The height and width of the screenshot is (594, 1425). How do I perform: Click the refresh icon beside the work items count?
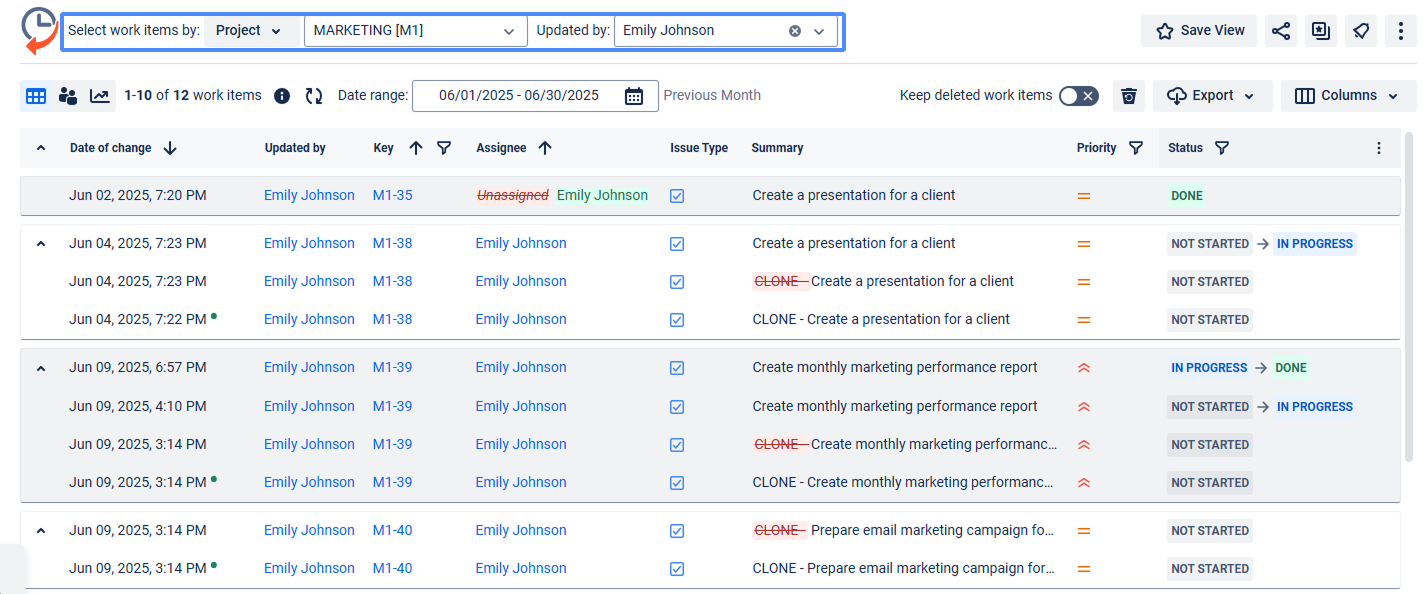314,96
